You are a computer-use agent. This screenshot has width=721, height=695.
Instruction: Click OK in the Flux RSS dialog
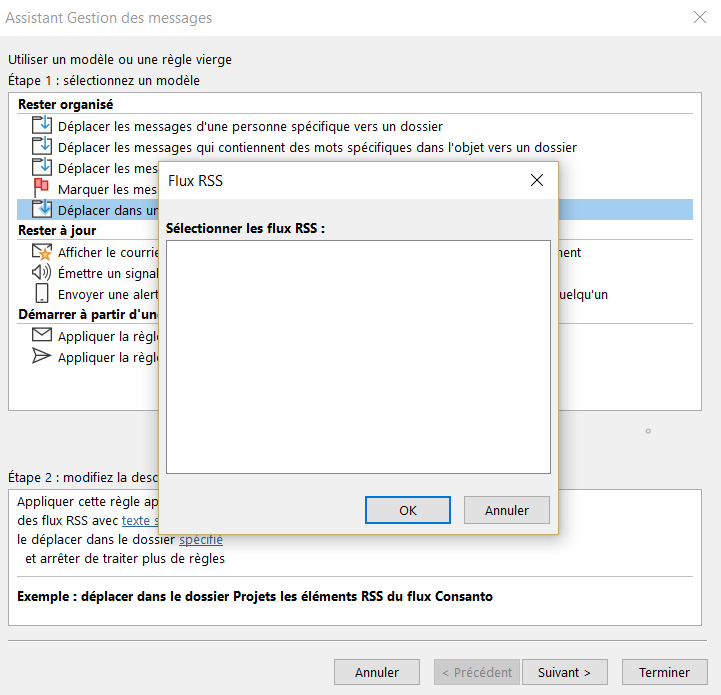point(407,510)
